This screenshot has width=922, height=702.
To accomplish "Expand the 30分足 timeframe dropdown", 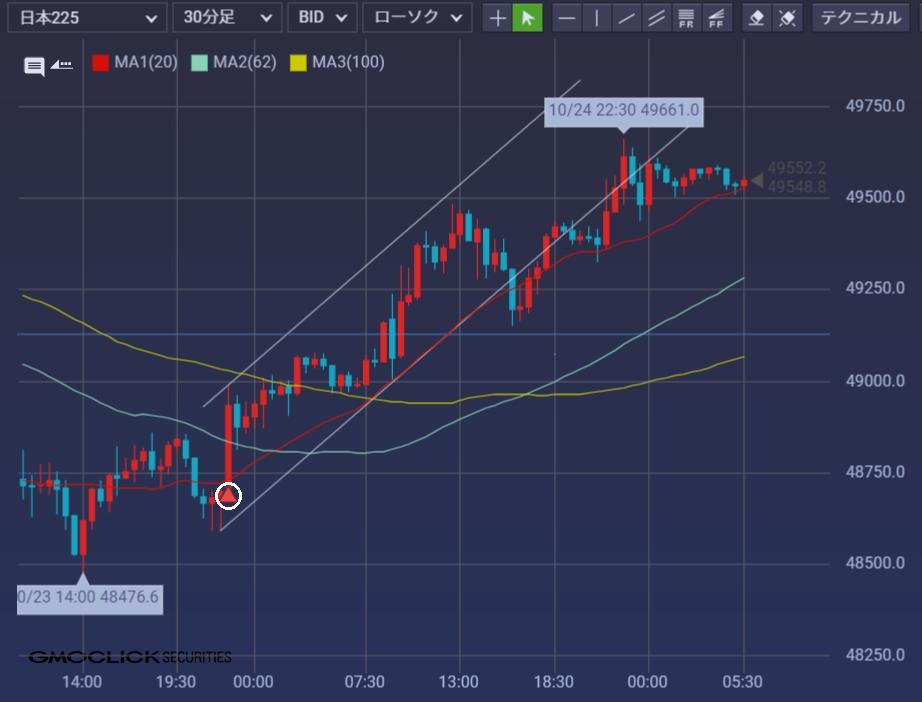I will [x=226, y=18].
